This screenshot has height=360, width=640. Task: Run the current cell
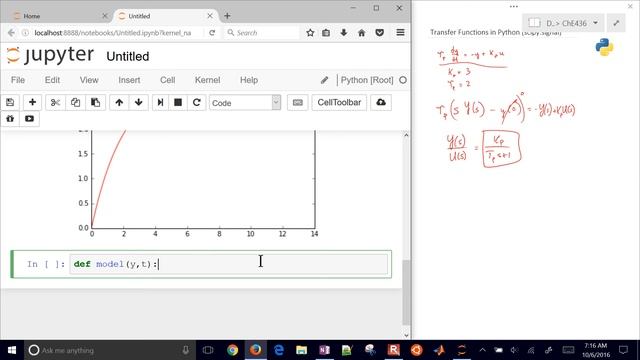[x=160, y=102]
